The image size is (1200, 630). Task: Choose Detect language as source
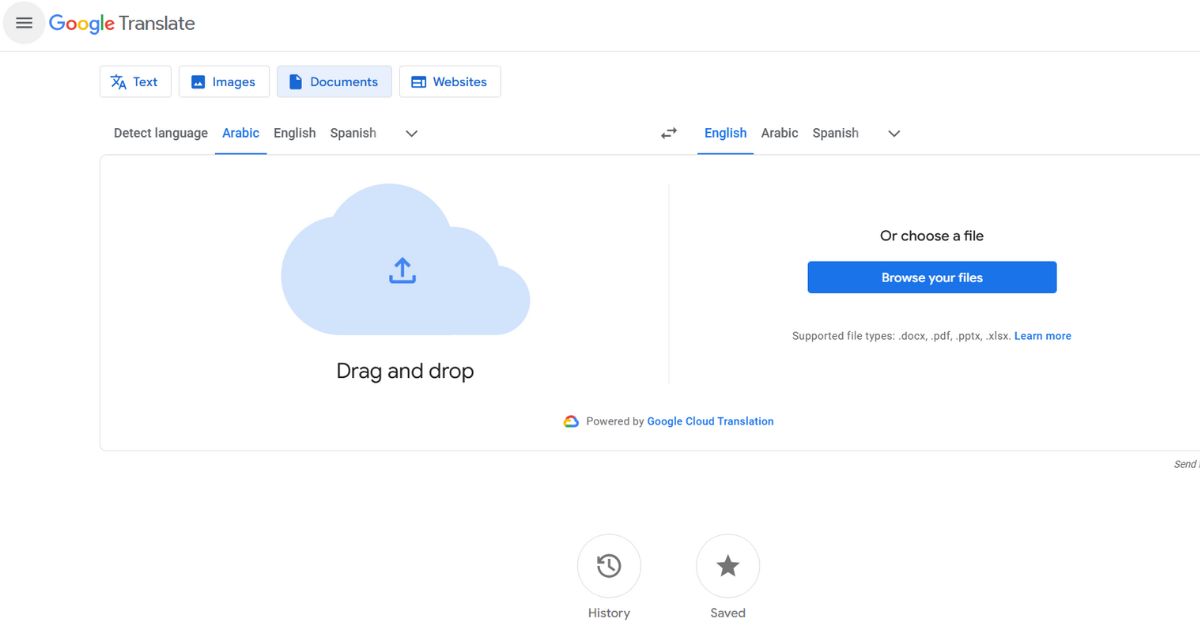pos(161,133)
